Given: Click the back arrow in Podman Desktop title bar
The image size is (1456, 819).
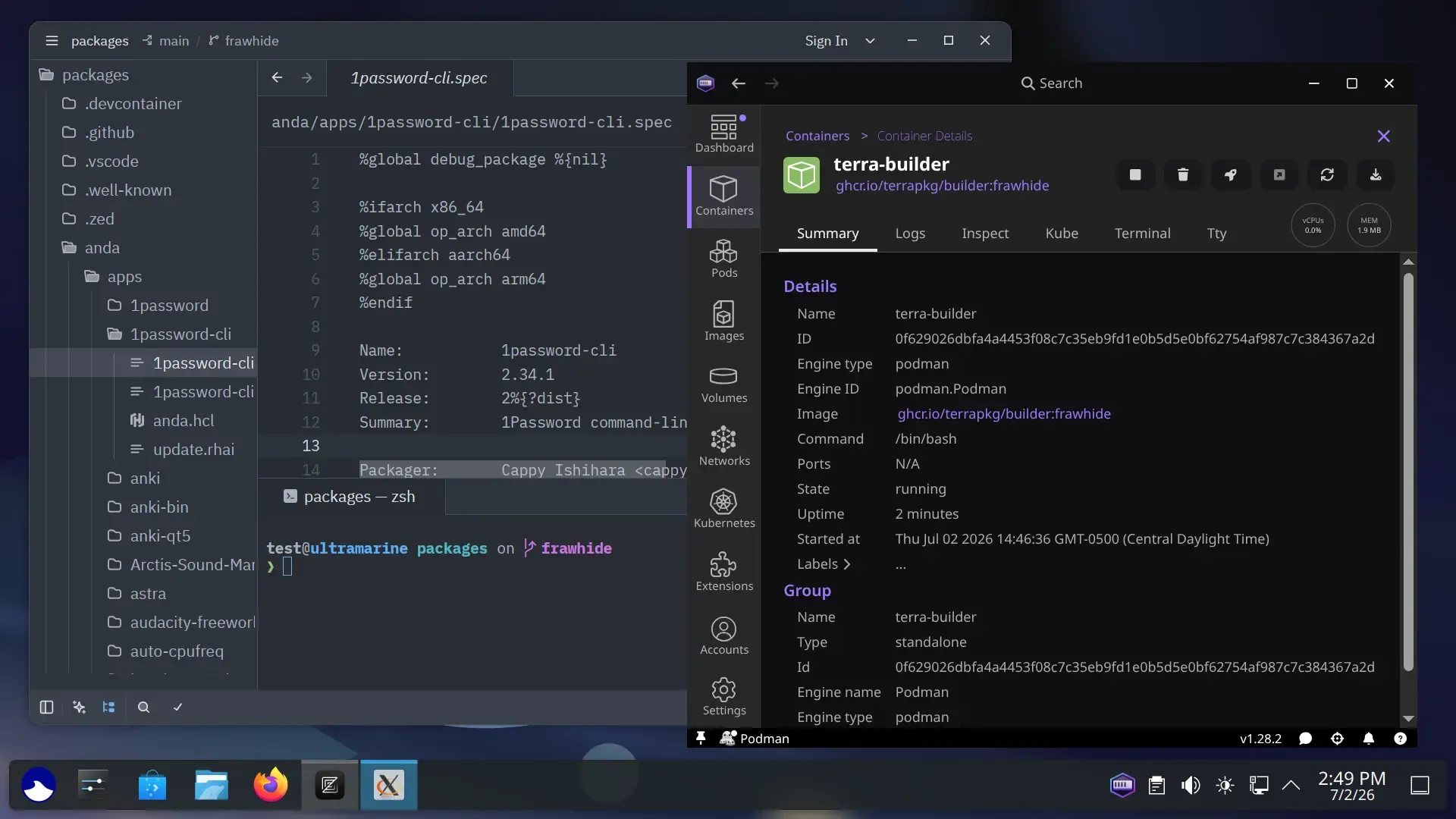Looking at the screenshot, I should 739,83.
